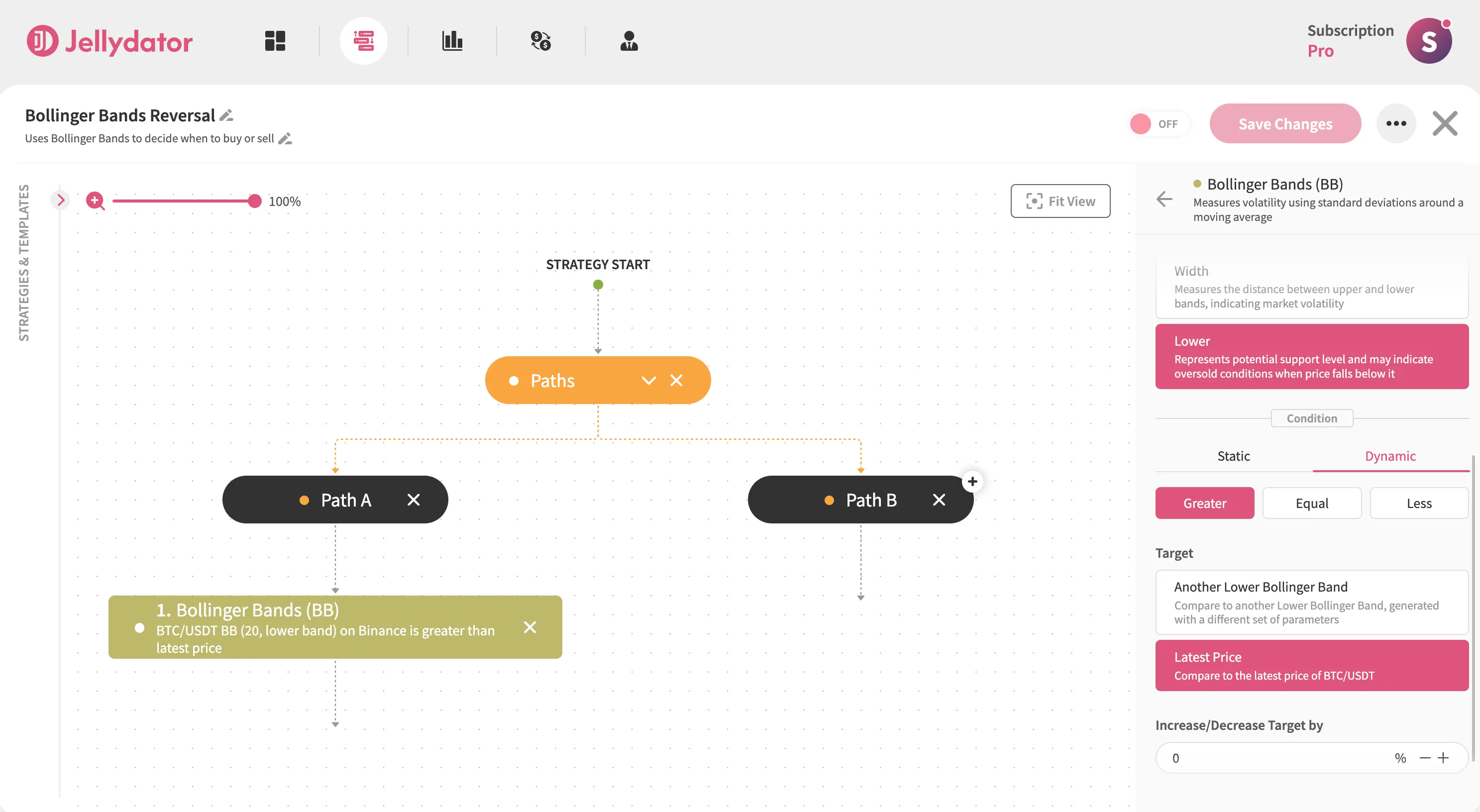Viewport: 1480px width, 812px height.
Task: Switch to the Dynamic tab
Action: click(x=1390, y=456)
